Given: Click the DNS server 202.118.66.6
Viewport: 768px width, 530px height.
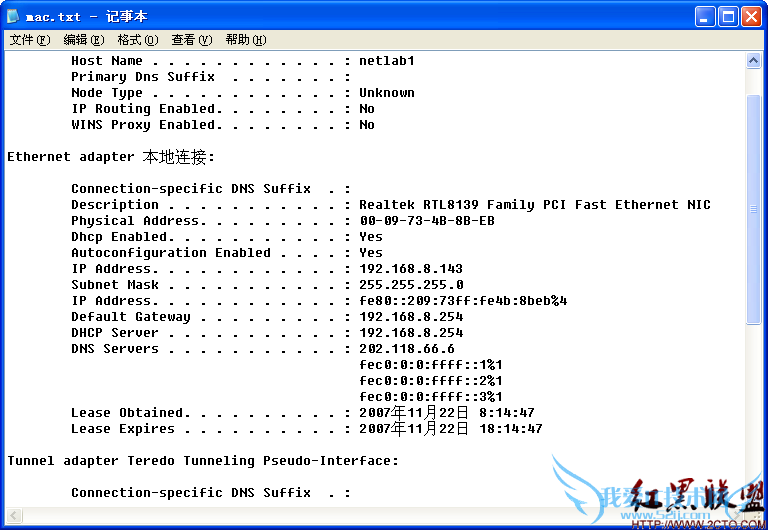Looking at the screenshot, I should click(x=407, y=349).
